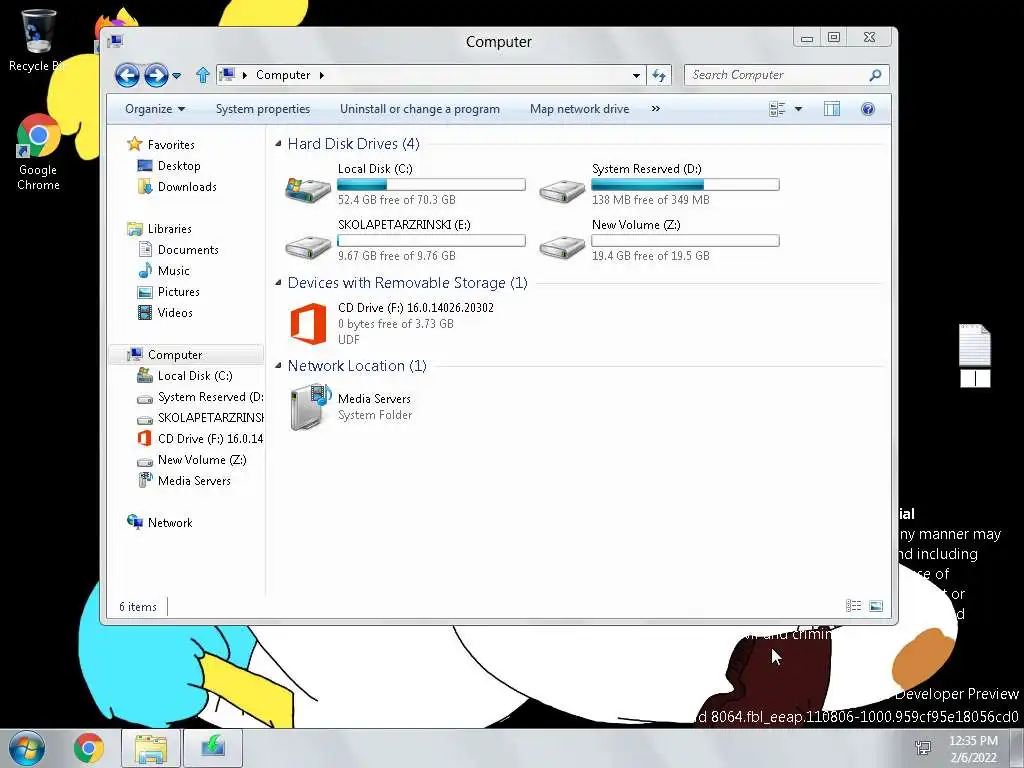This screenshot has width=1024, height=768.
Task: Select the Media Servers folder icon
Action: [x=311, y=406]
